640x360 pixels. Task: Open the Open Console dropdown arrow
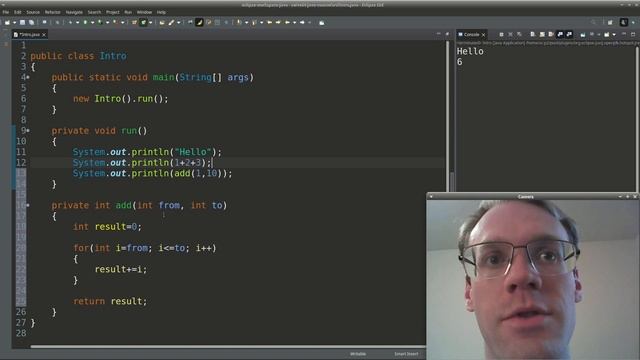(614, 35)
